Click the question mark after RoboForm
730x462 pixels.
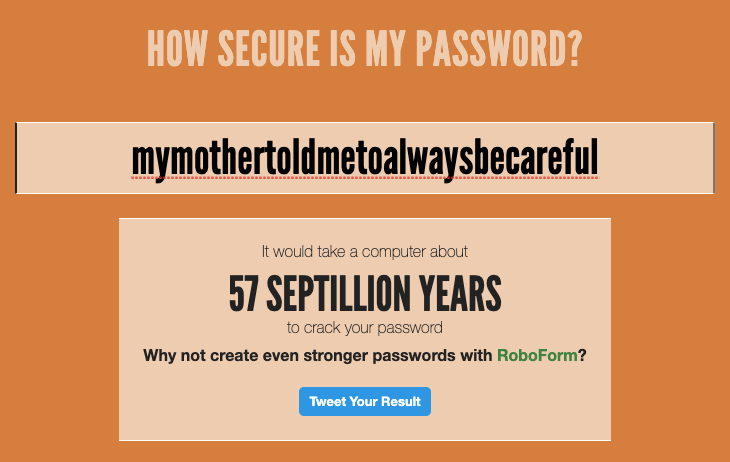(x=581, y=355)
